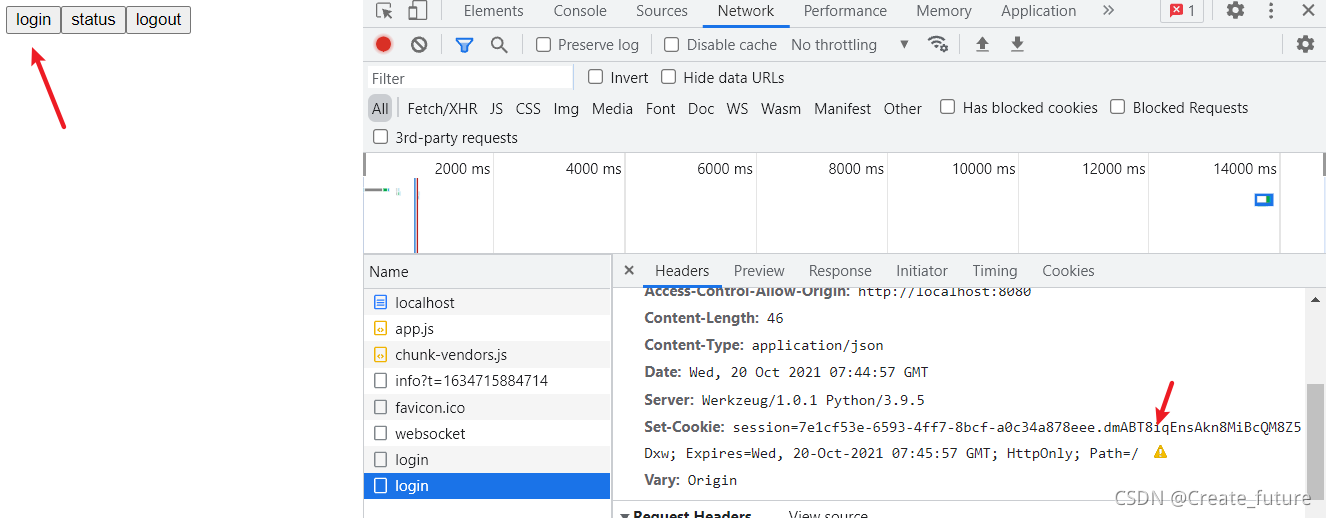Image resolution: width=1326 pixels, height=518 pixels.
Task: Show more DevTools tabs via chevrons
Action: pos(1108,11)
